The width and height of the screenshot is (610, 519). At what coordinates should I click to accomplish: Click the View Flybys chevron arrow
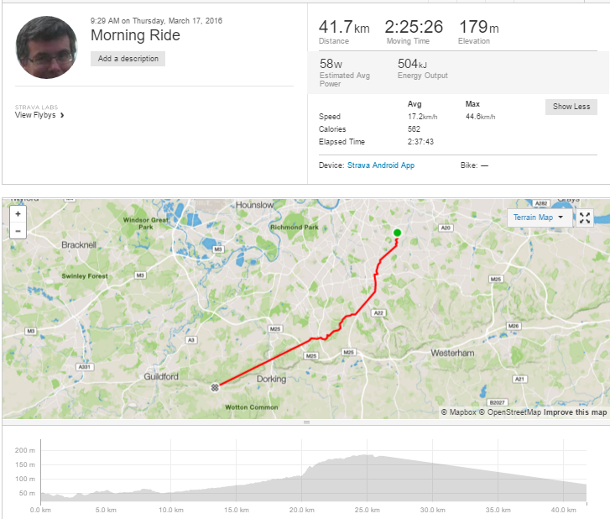point(62,115)
